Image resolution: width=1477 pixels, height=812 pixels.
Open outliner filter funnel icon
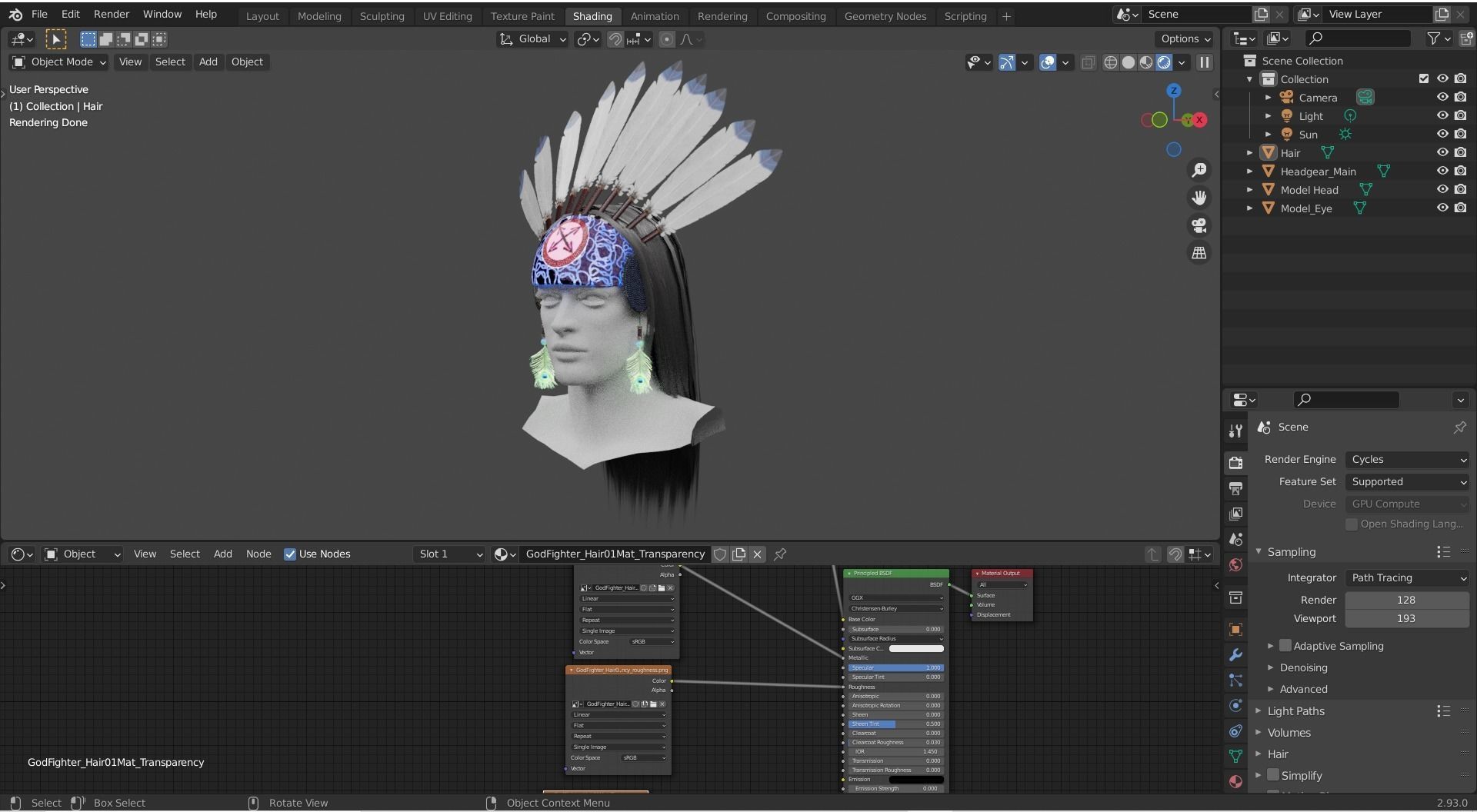1433,38
